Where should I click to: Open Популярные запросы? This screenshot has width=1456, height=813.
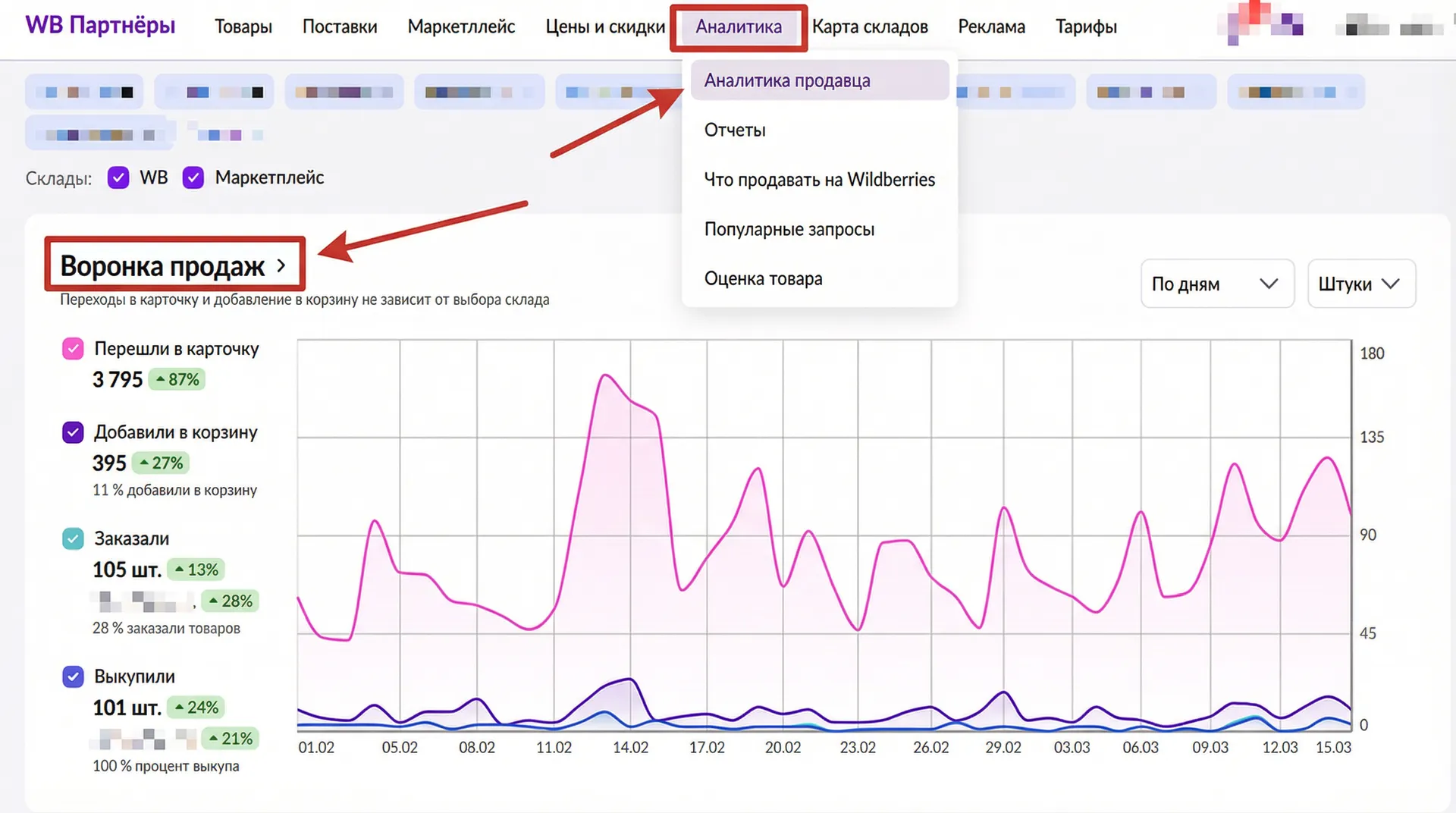pyautogui.click(x=790, y=229)
